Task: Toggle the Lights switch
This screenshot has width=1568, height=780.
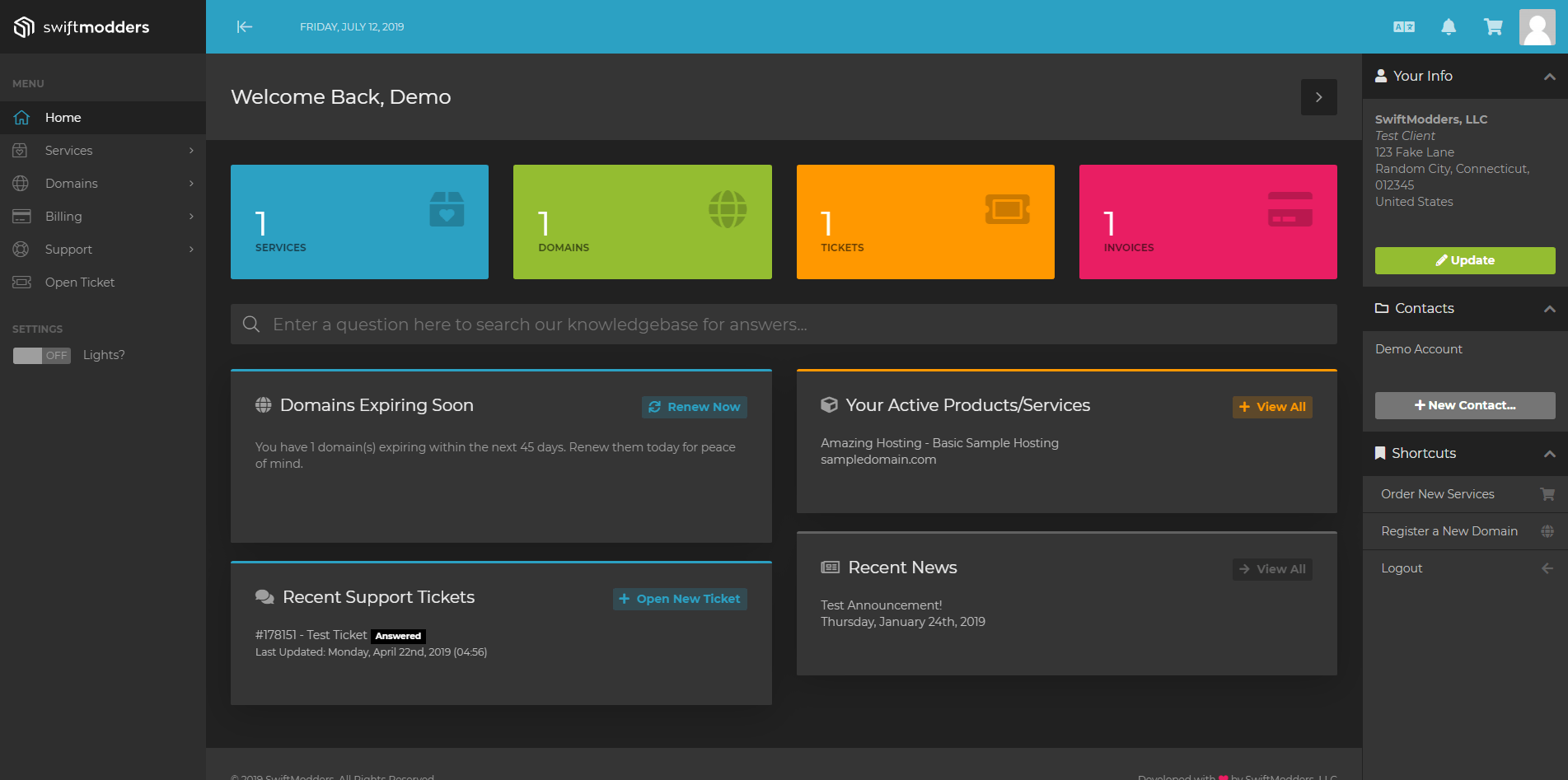Action: pyautogui.click(x=42, y=356)
